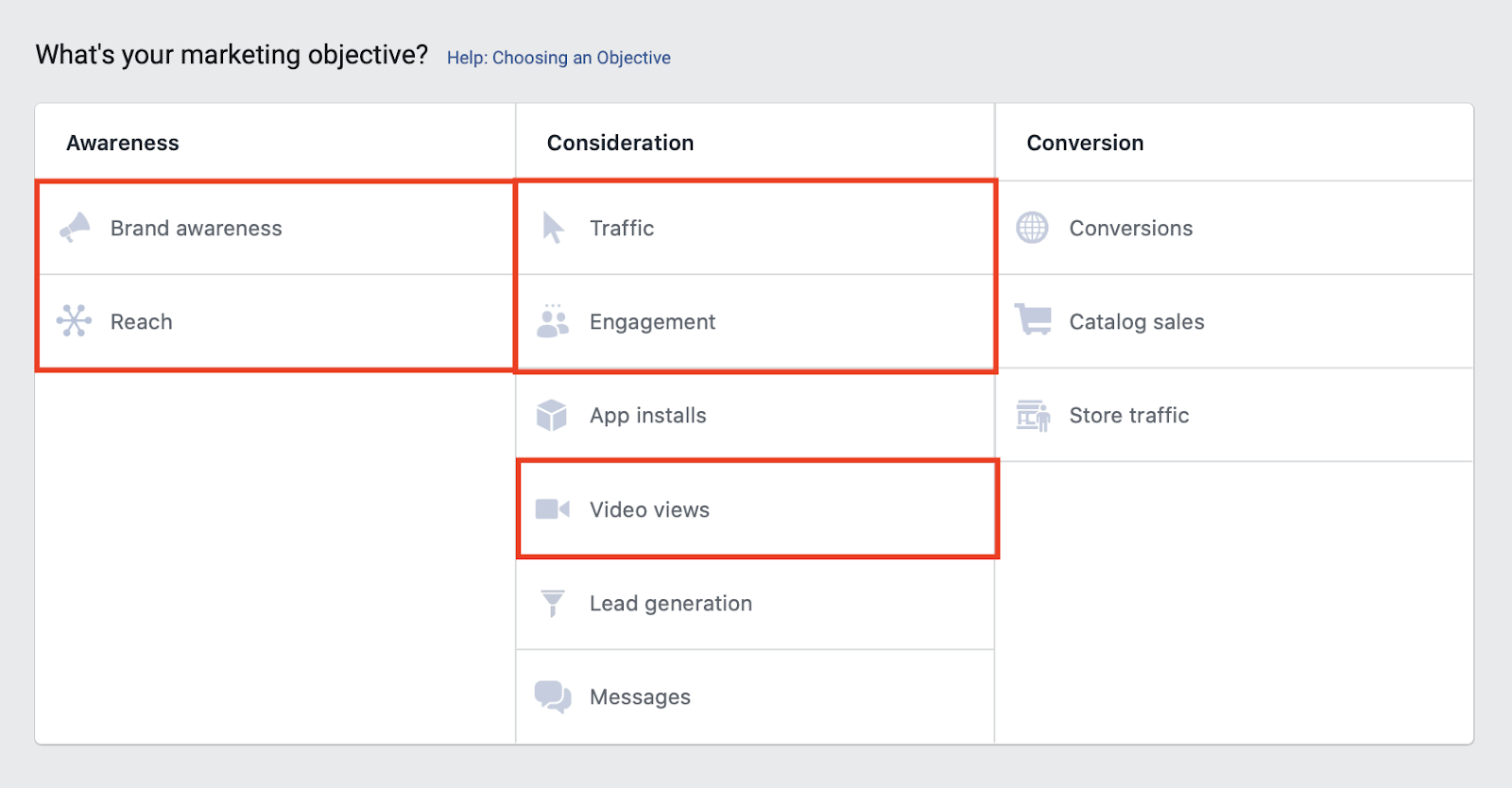Click the Reach network icon
The image size is (1512, 788).
tap(74, 321)
